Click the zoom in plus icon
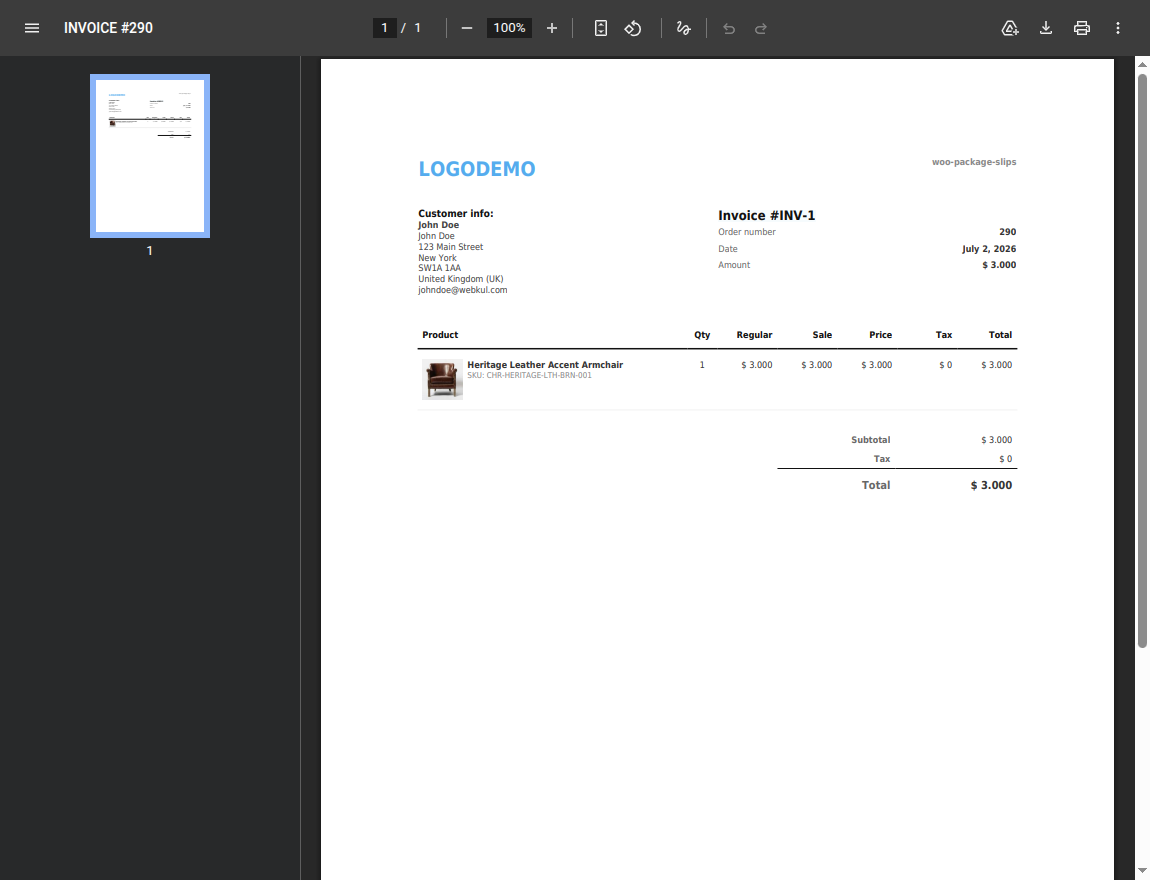 [552, 28]
